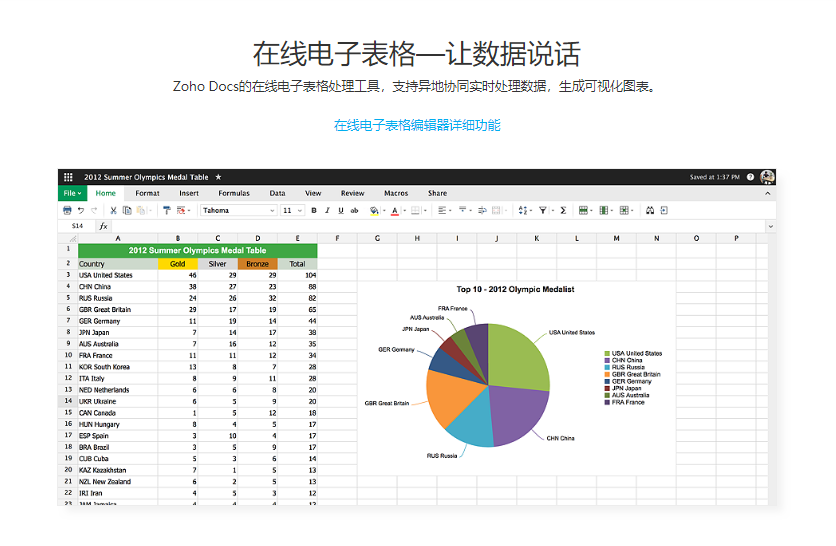This screenshot has height=546, width=836.
Task: Toggle Bold formatting
Action: coord(314,211)
